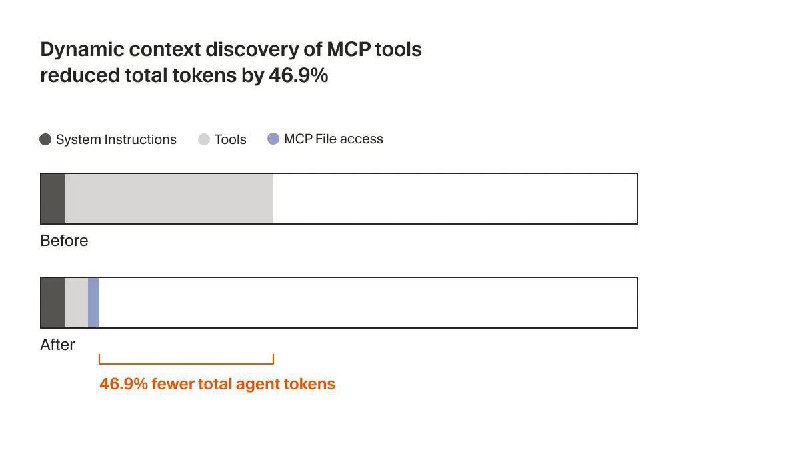
Task: Click the purple MCP File access legend dot
Action: click(273, 139)
